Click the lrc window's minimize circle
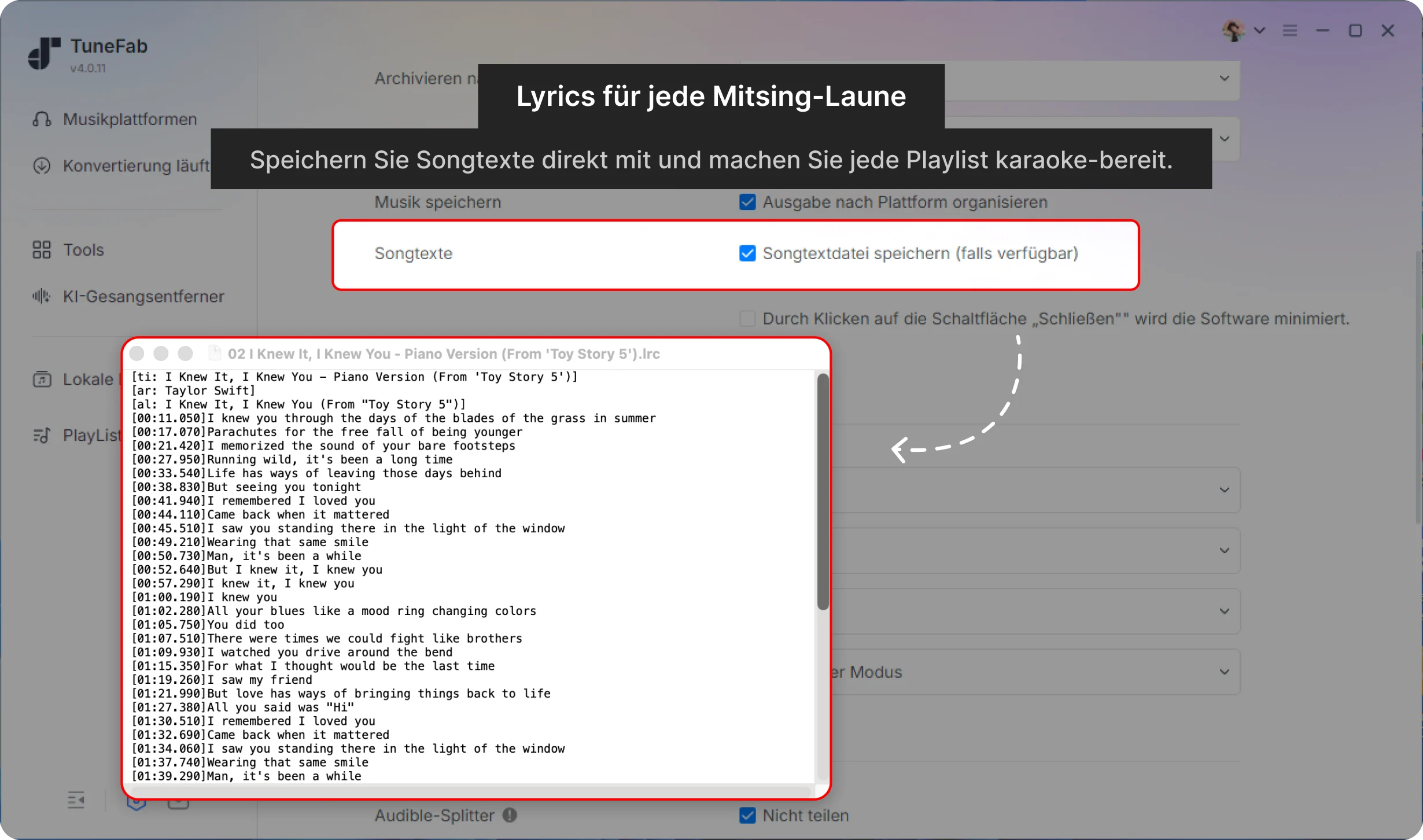The width and height of the screenshot is (1423, 840). click(x=161, y=353)
